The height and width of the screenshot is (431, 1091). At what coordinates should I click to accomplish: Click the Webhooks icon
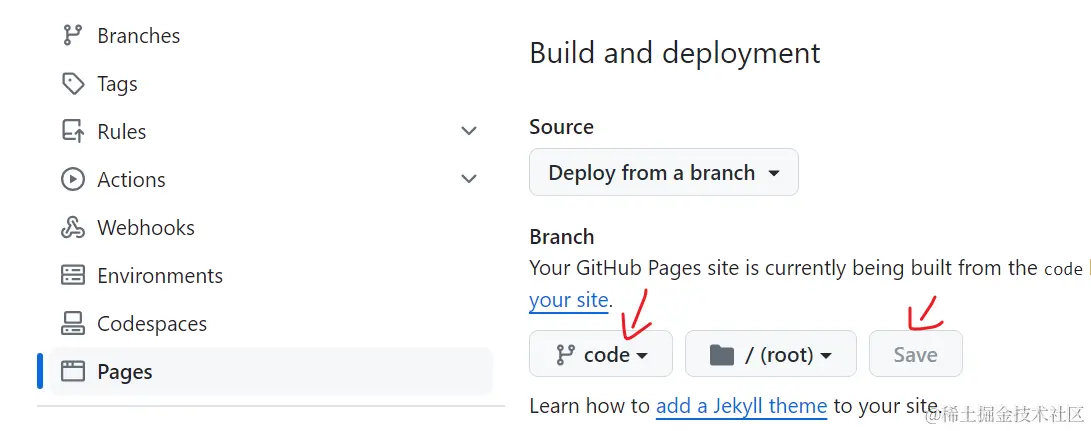(x=72, y=228)
